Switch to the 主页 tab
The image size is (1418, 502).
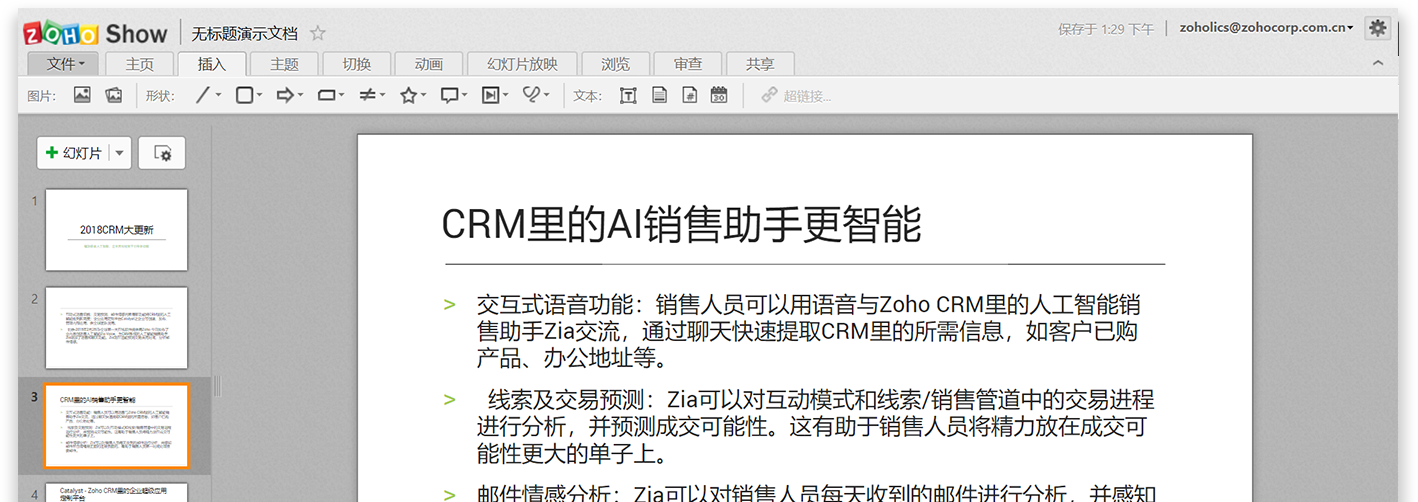coord(140,64)
